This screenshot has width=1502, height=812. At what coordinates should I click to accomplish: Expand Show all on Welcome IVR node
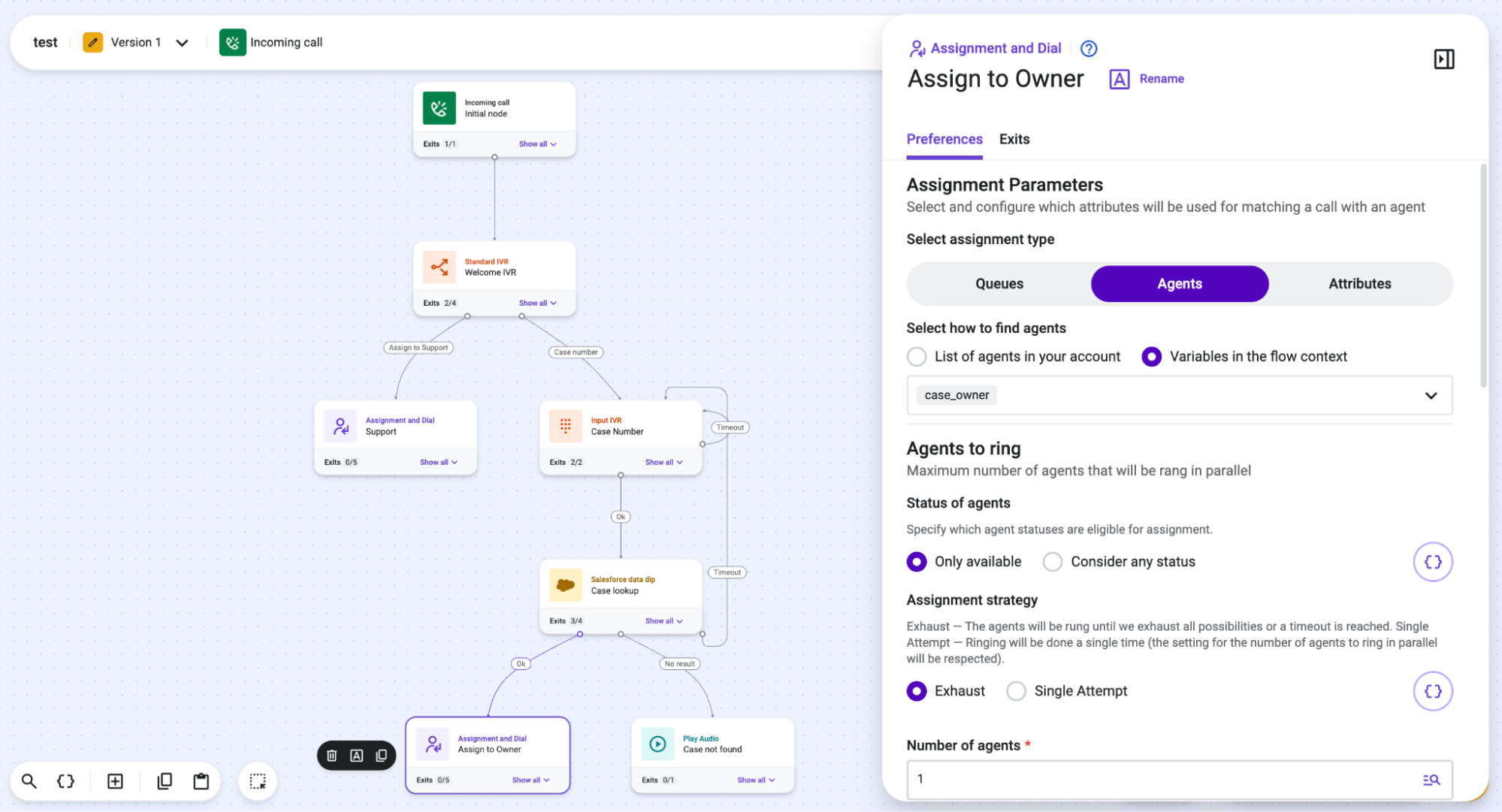[x=538, y=303]
